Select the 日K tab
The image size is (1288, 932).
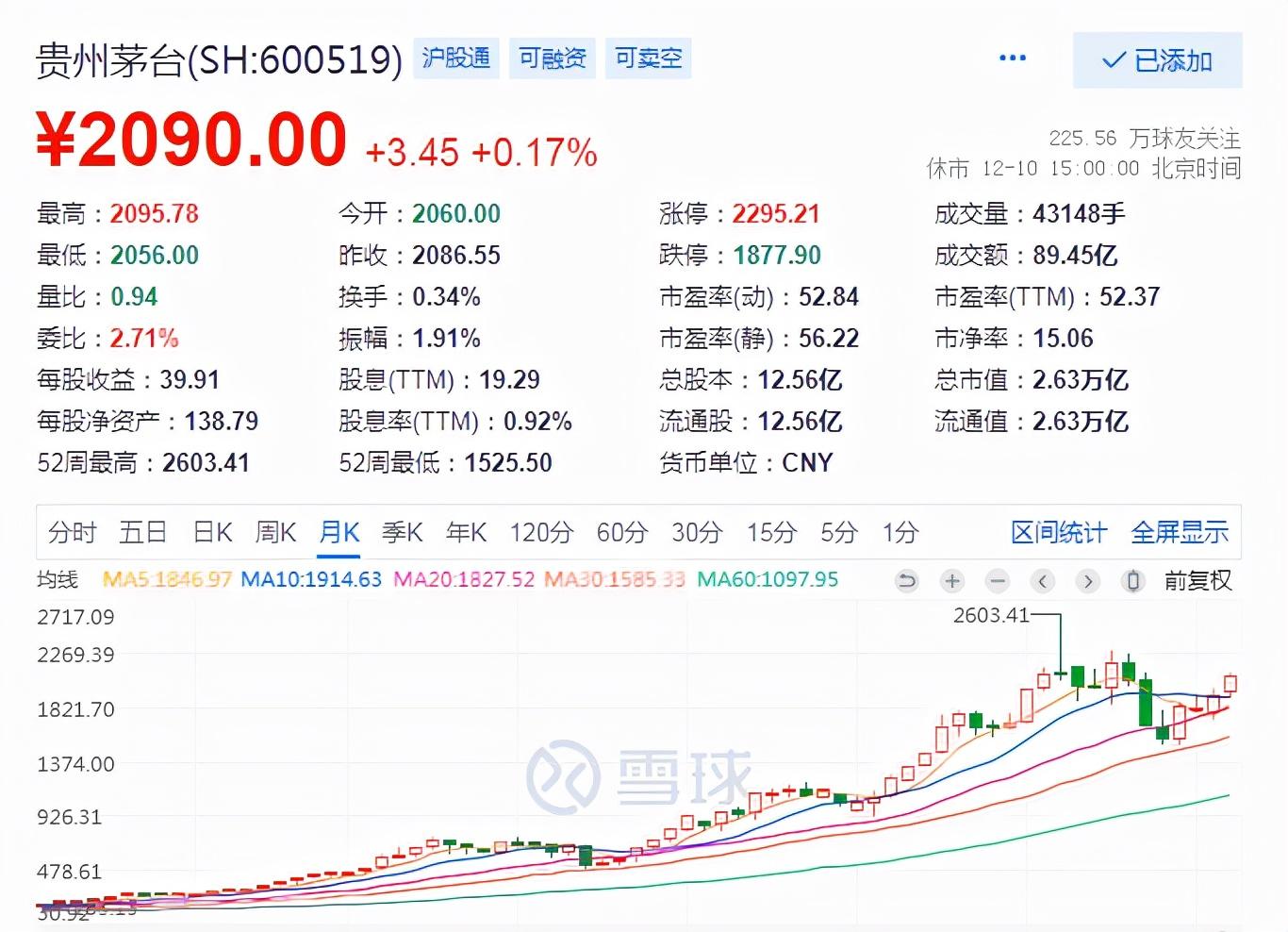(212, 533)
